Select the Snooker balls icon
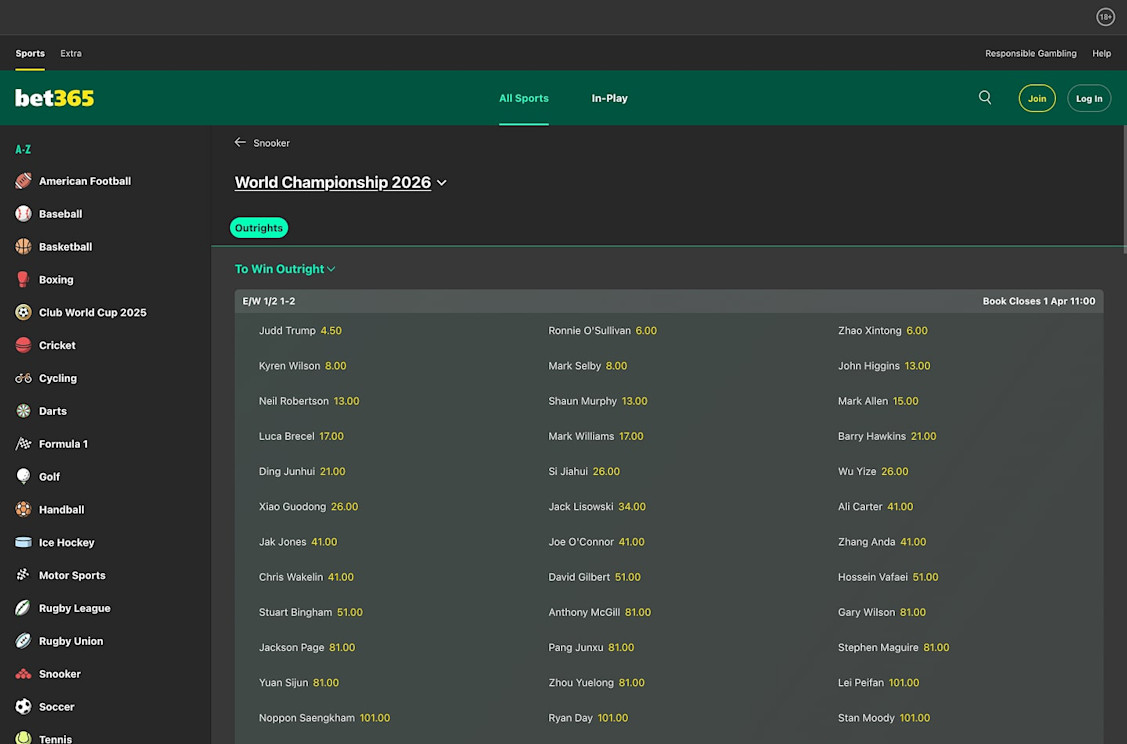This screenshot has height=744, width=1127. (x=23, y=674)
